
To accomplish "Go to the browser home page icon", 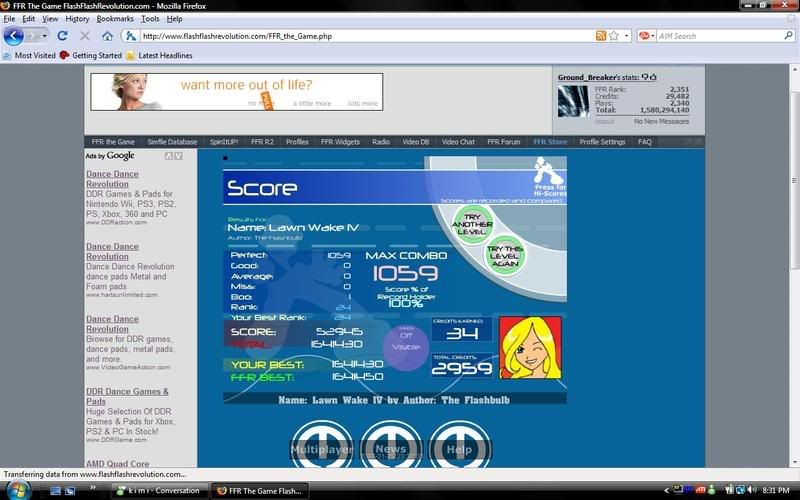I will click(x=107, y=36).
